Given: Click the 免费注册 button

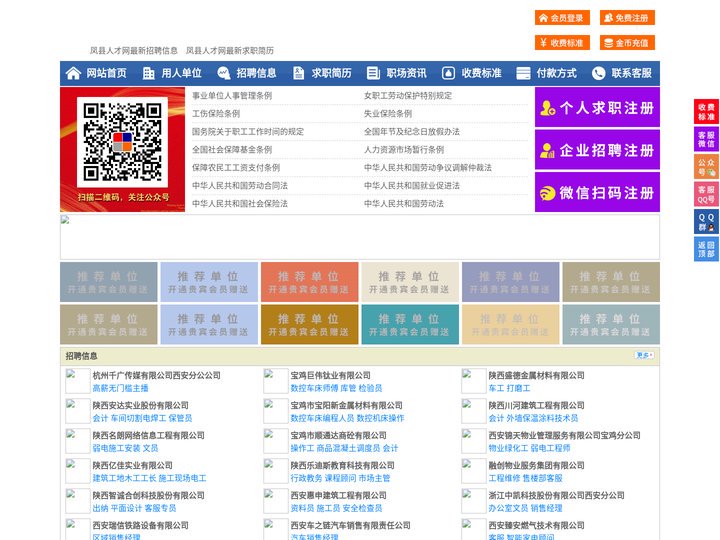Looking at the screenshot, I should tap(627, 18).
